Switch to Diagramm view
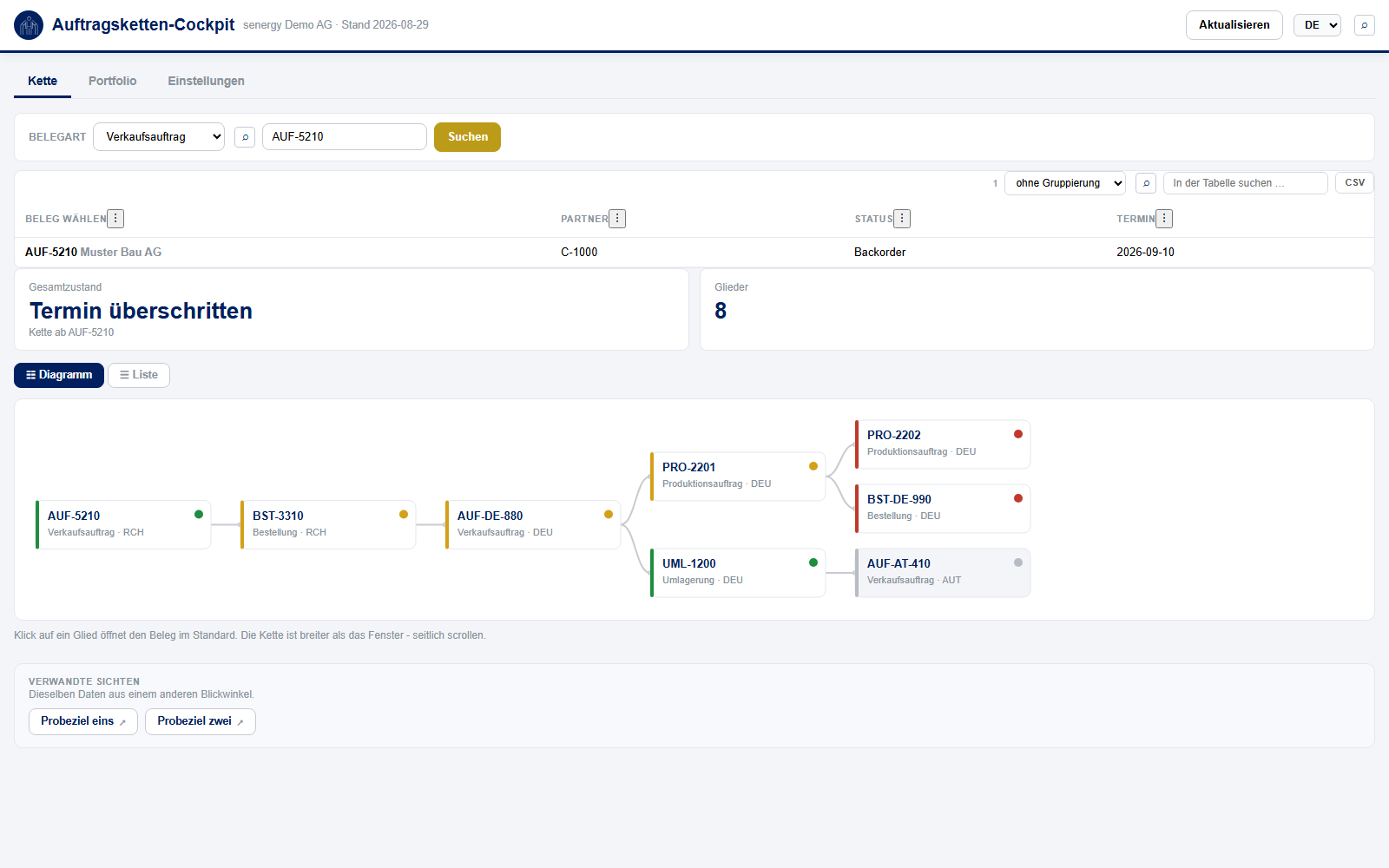 coord(59,375)
